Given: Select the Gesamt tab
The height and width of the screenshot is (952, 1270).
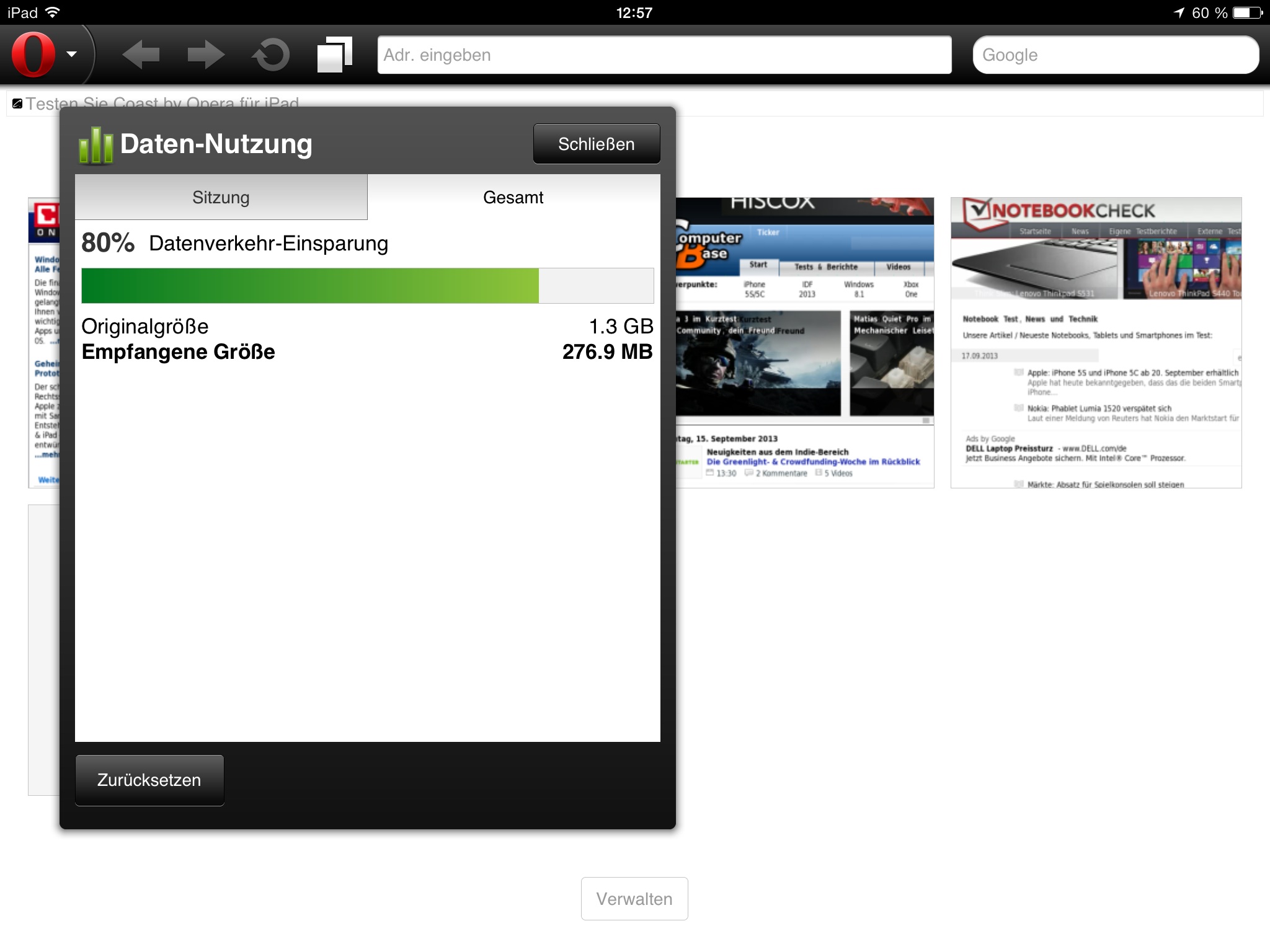Looking at the screenshot, I should click(x=513, y=197).
